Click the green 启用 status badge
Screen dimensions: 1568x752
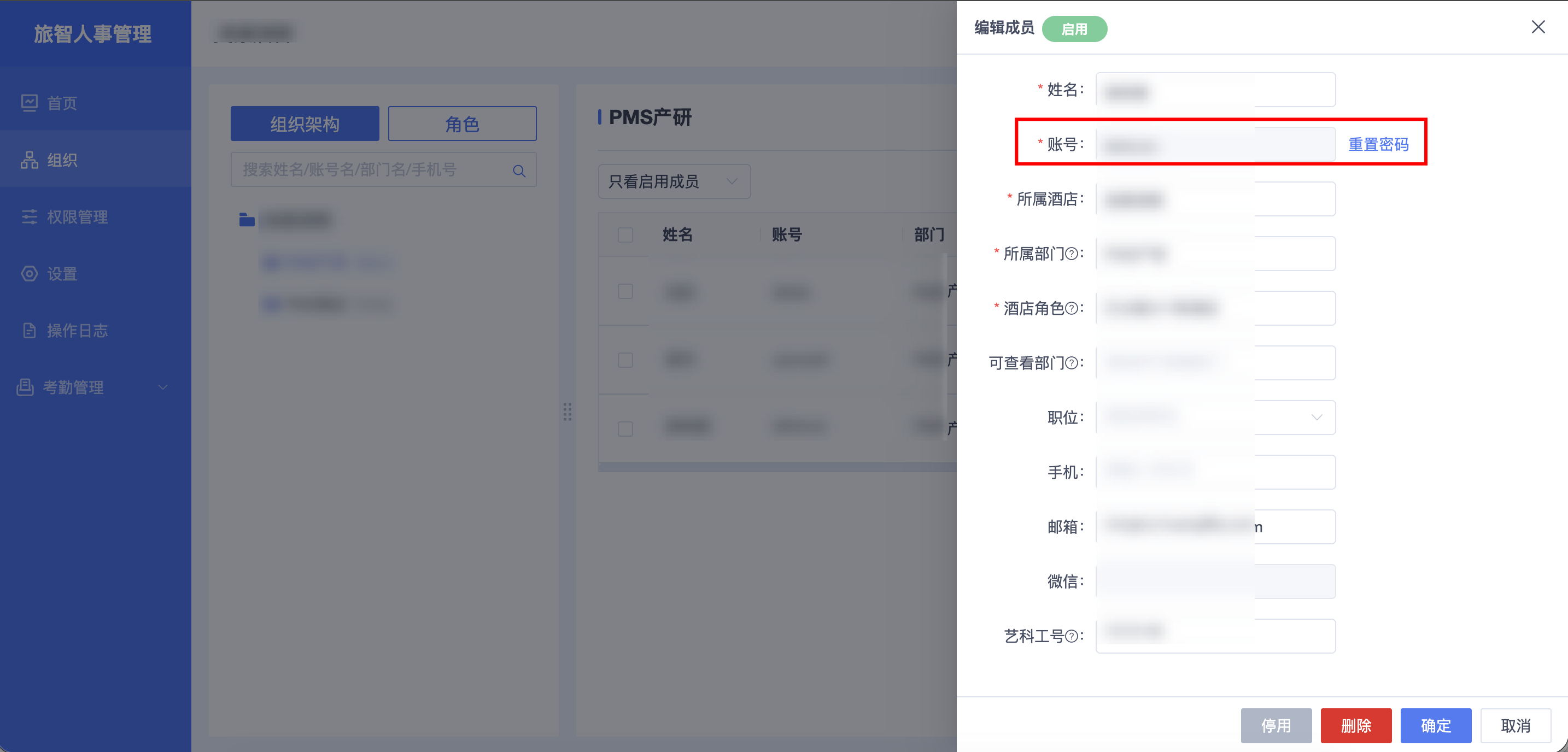click(1074, 28)
